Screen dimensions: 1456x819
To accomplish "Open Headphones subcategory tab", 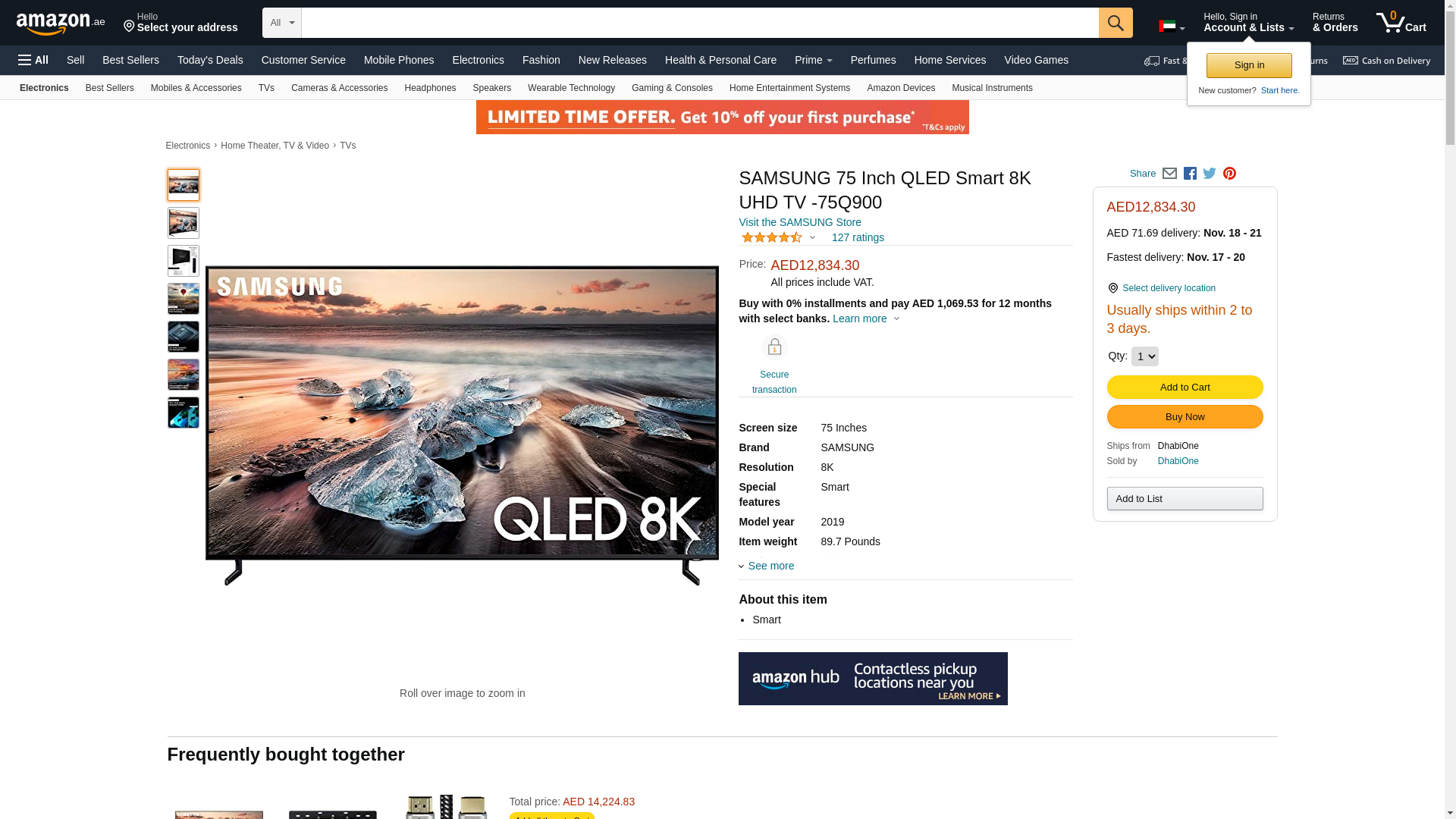I will [430, 88].
